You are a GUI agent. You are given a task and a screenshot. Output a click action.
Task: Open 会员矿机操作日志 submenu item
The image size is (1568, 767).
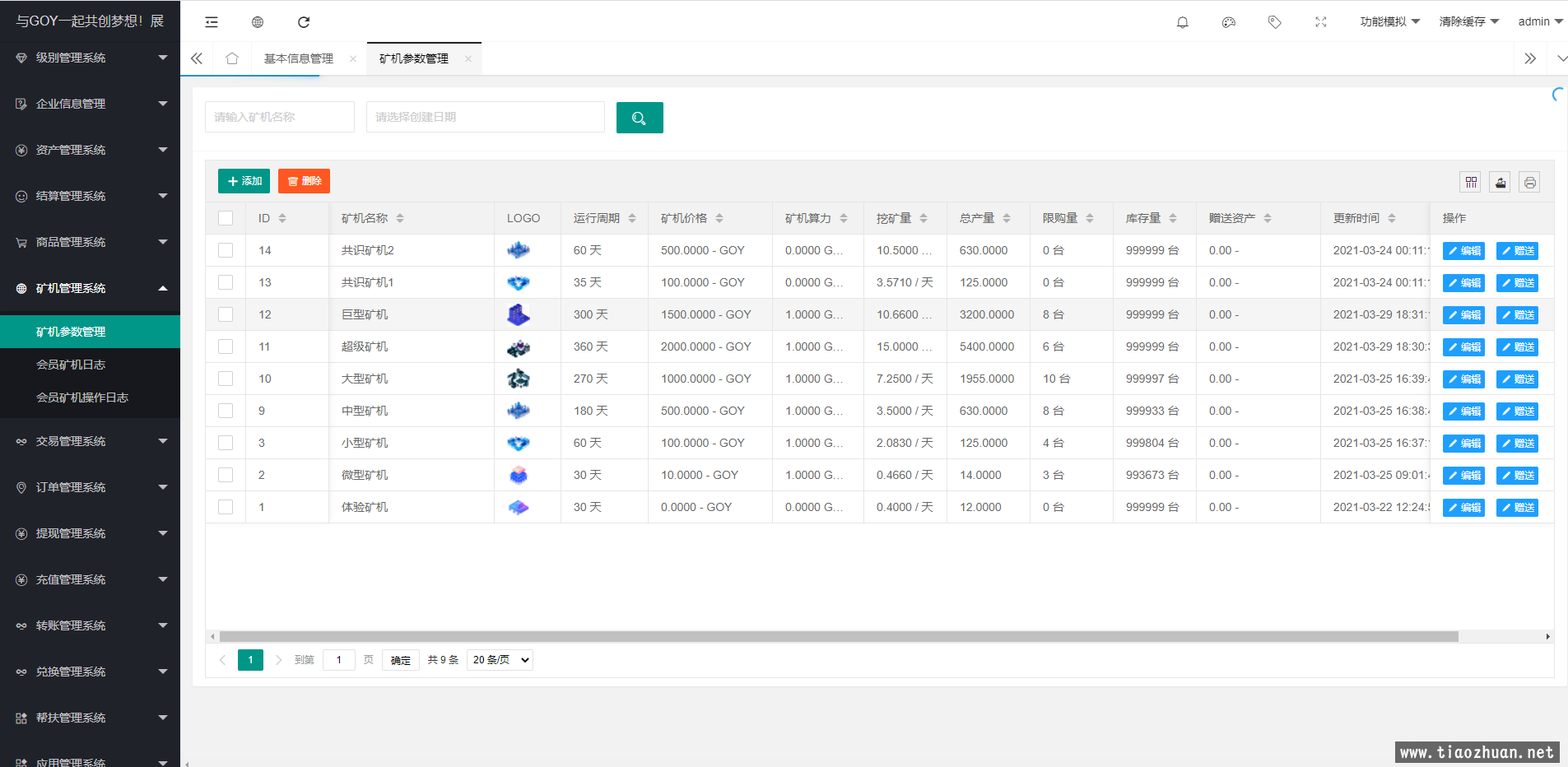click(x=90, y=397)
